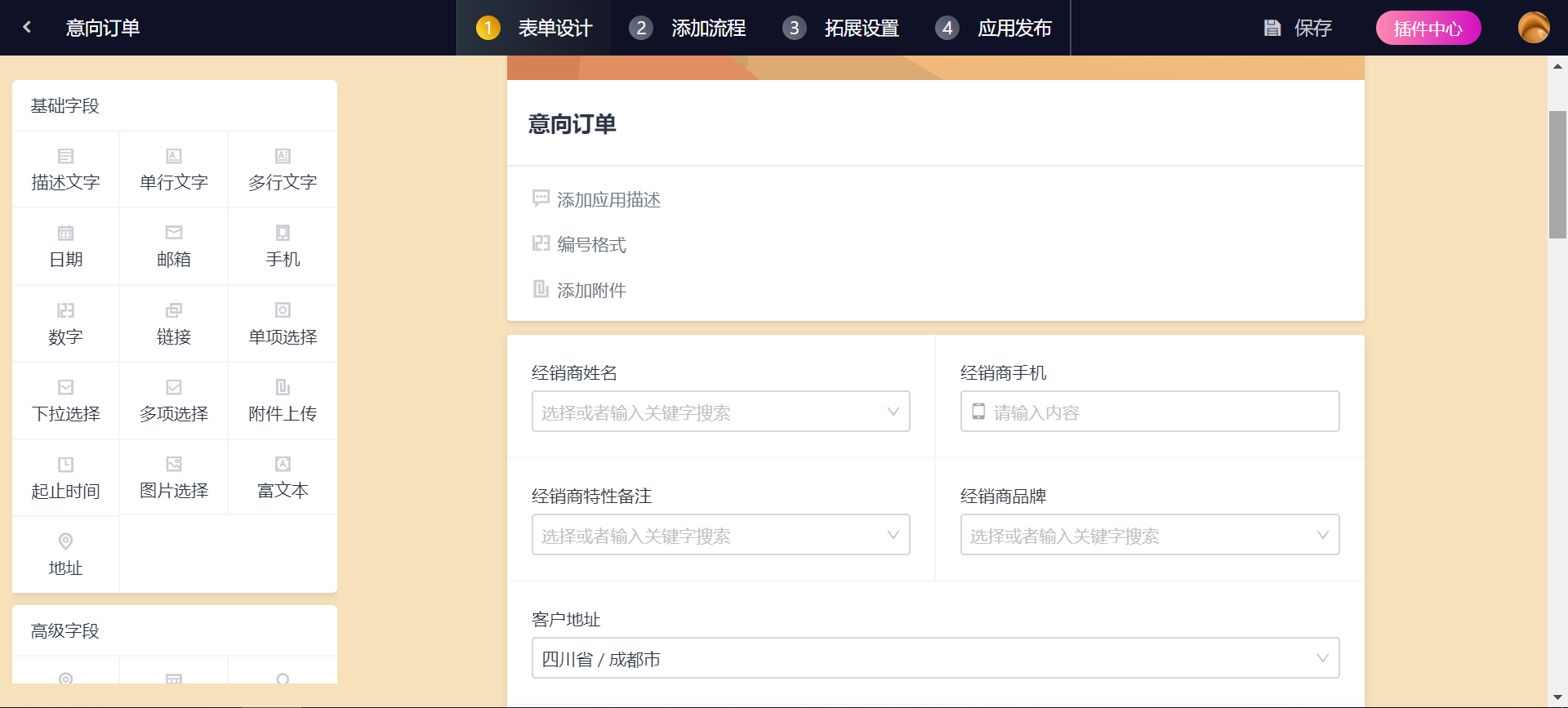The width and height of the screenshot is (1568, 708).
Task: Add the 下拉选择 dropdown field
Action: coord(65,401)
